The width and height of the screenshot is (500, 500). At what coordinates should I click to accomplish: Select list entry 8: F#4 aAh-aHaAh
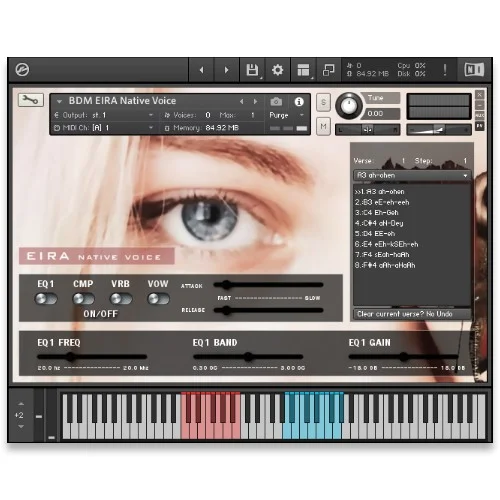point(412,265)
